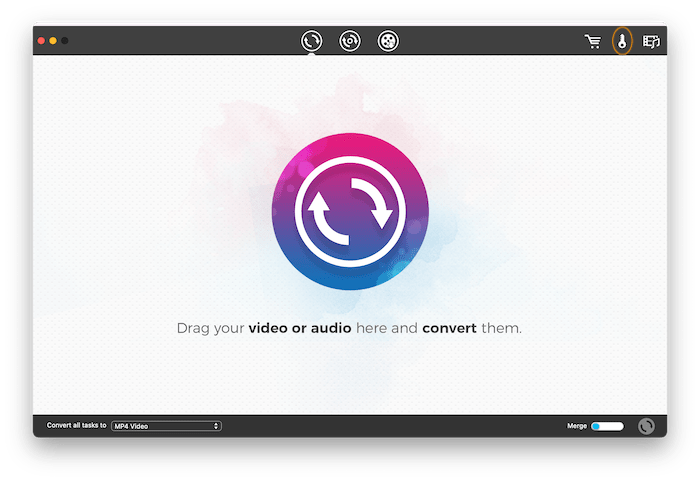Start conversion with the bottom-right round button
700x481 pixels.
click(x=646, y=426)
